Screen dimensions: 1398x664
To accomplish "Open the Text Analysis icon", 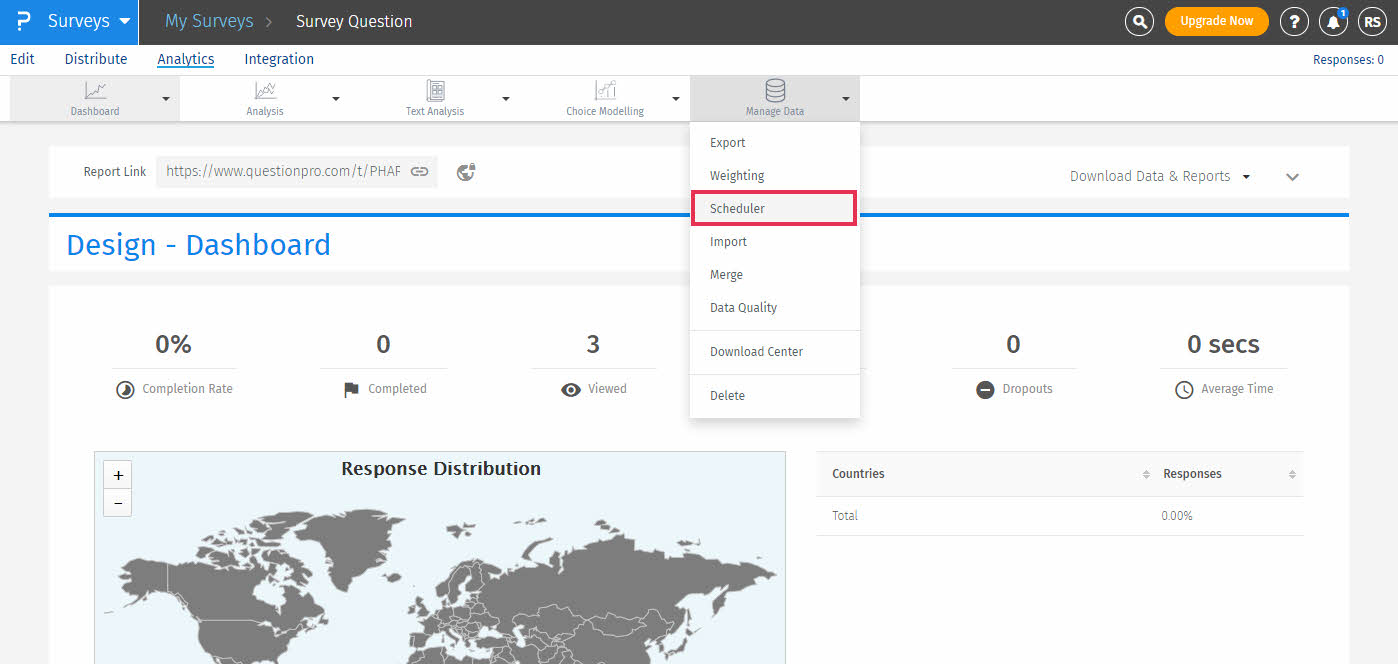I will point(435,91).
